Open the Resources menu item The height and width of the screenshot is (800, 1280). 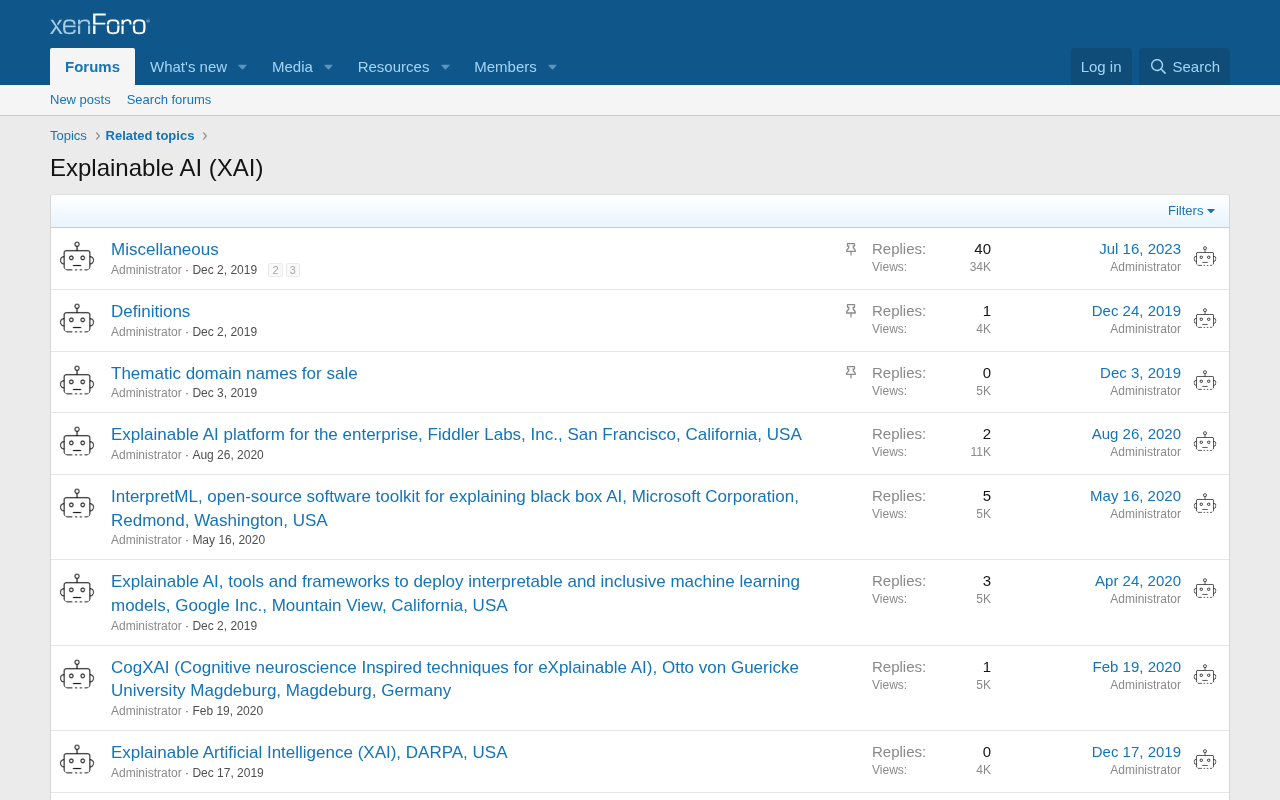point(393,67)
